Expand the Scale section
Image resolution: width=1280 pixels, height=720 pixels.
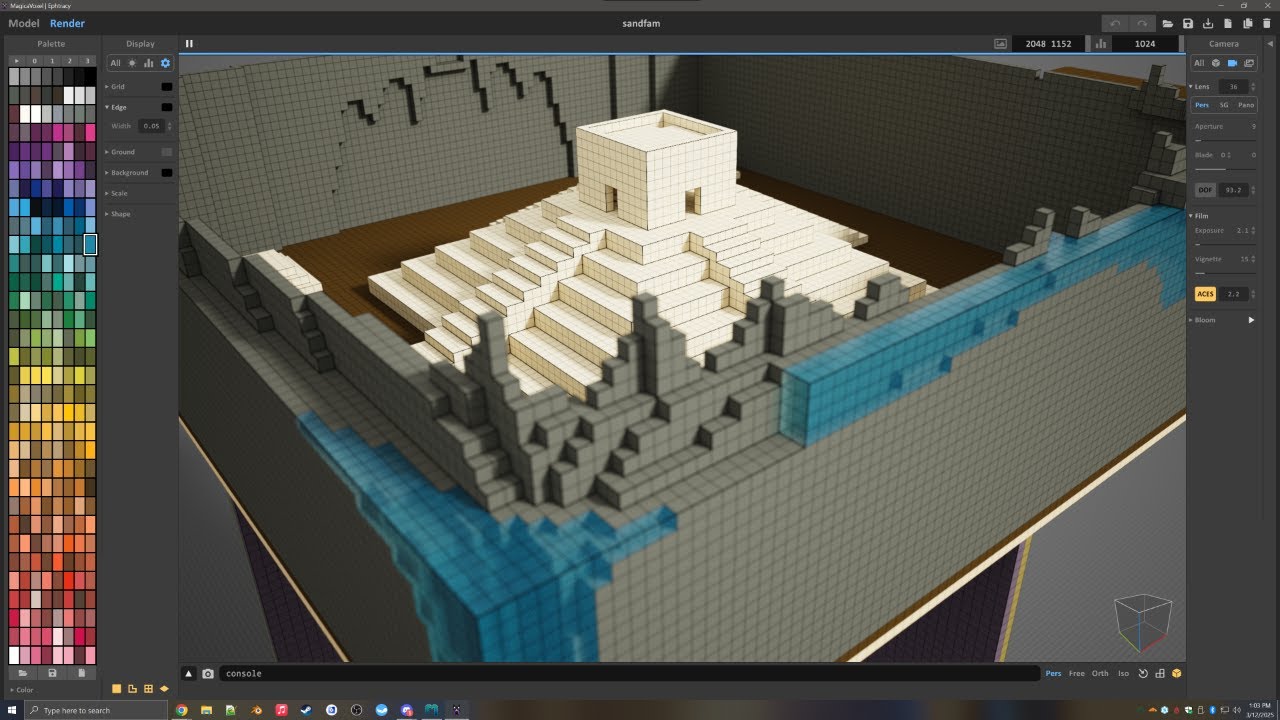pyautogui.click(x=117, y=193)
